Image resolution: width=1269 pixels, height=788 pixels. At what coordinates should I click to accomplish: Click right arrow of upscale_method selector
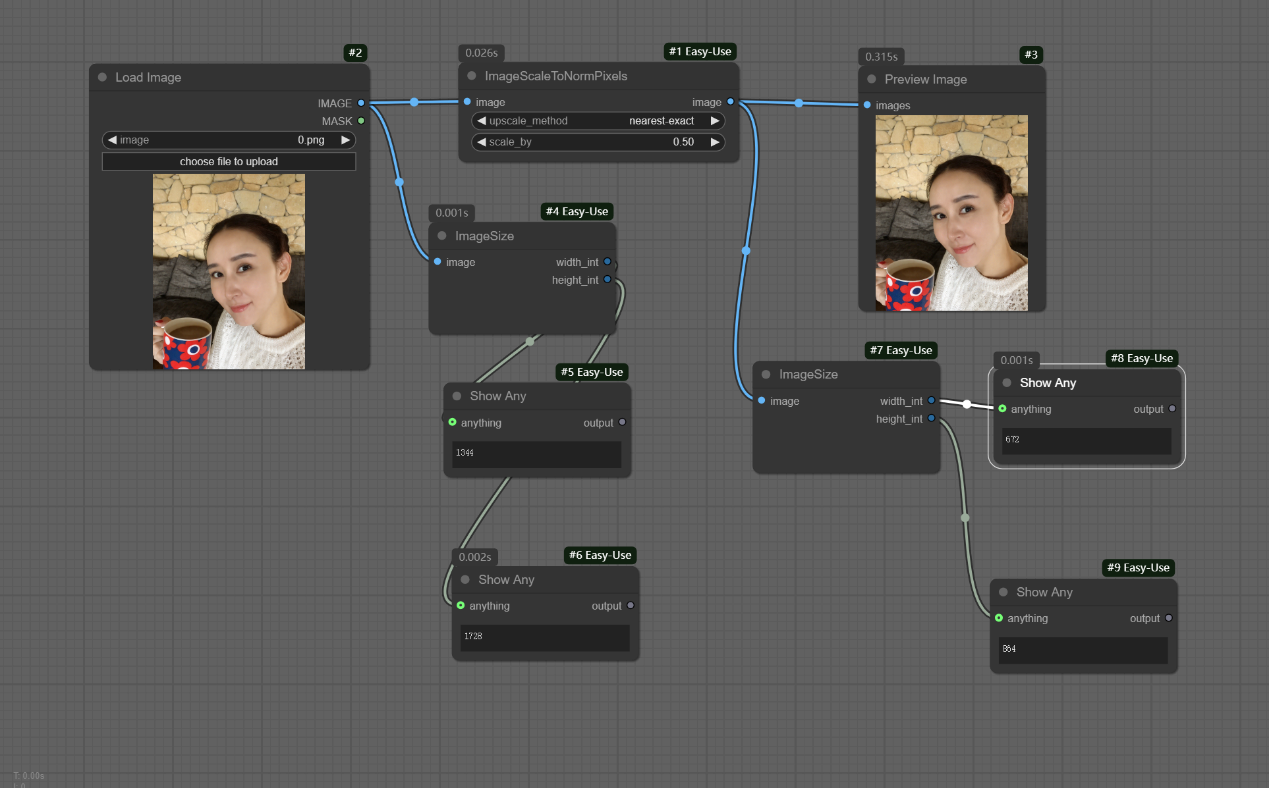tap(714, 121)
